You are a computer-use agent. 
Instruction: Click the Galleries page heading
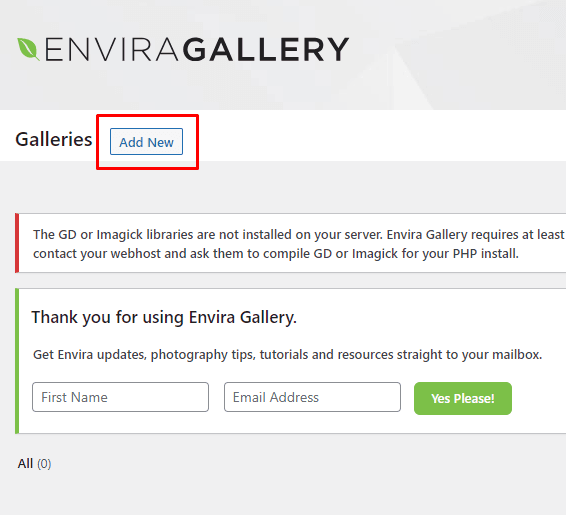(x=54, y=139)
